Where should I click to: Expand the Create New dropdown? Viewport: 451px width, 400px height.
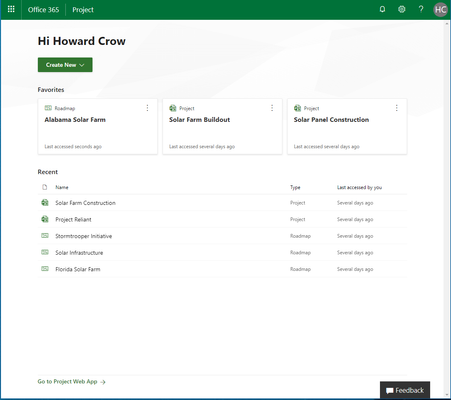[65, 65]
